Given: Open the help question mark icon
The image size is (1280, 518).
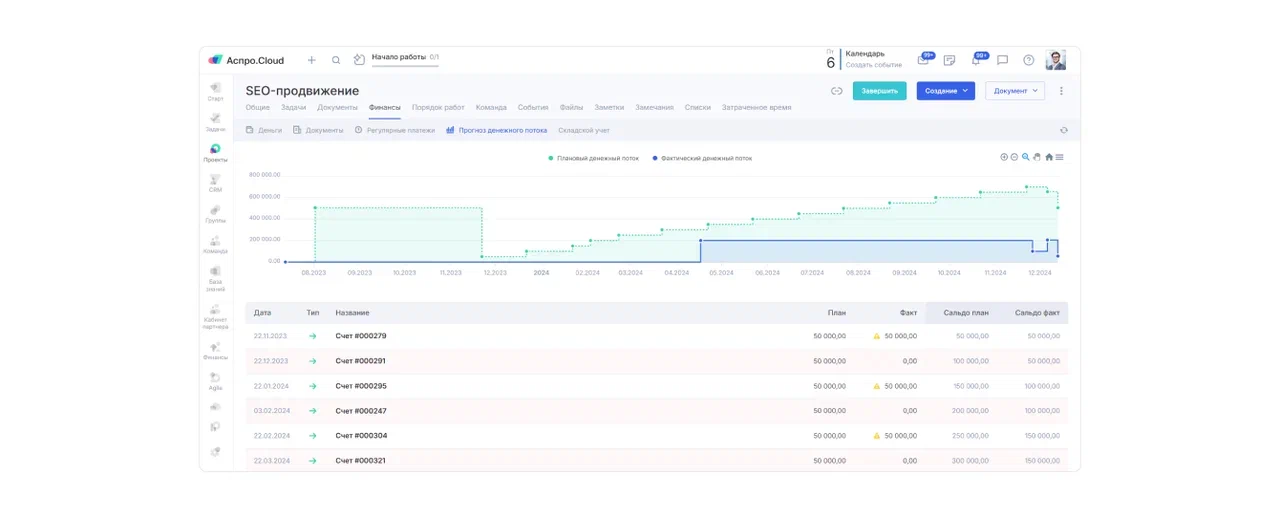Looking at the screenshot, I should [1028, 60].
